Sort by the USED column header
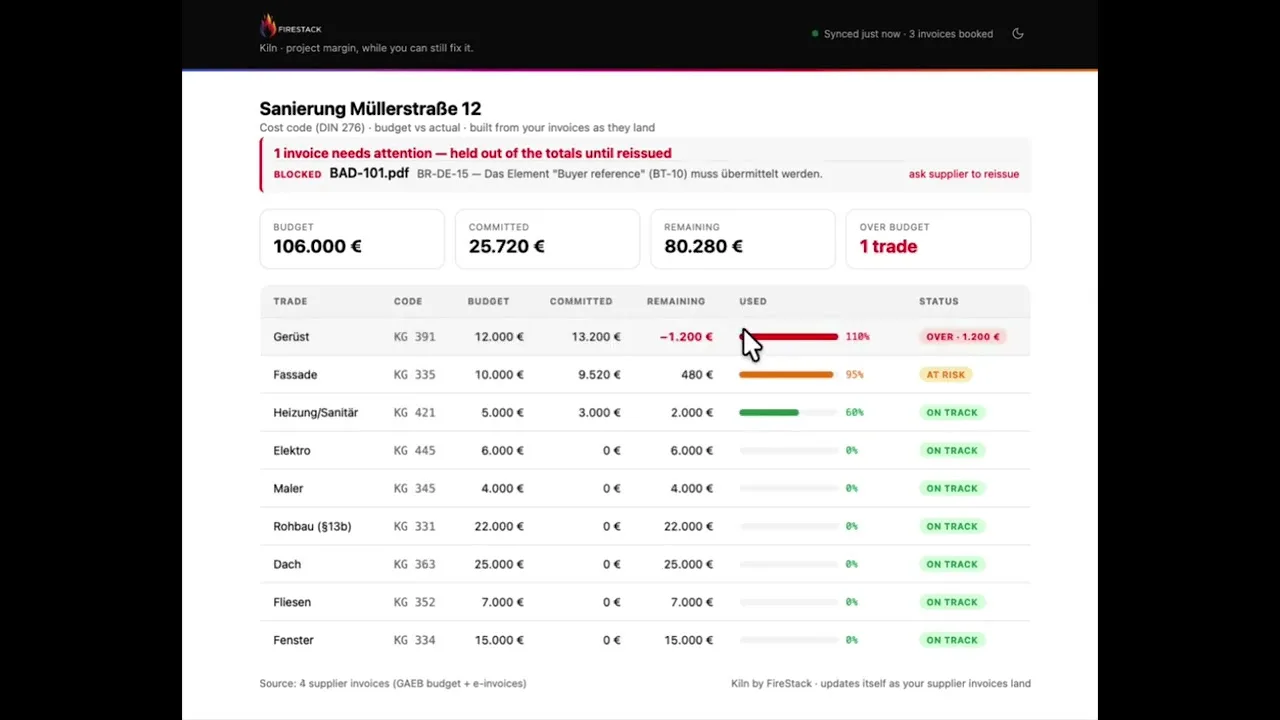 (753, 301)
